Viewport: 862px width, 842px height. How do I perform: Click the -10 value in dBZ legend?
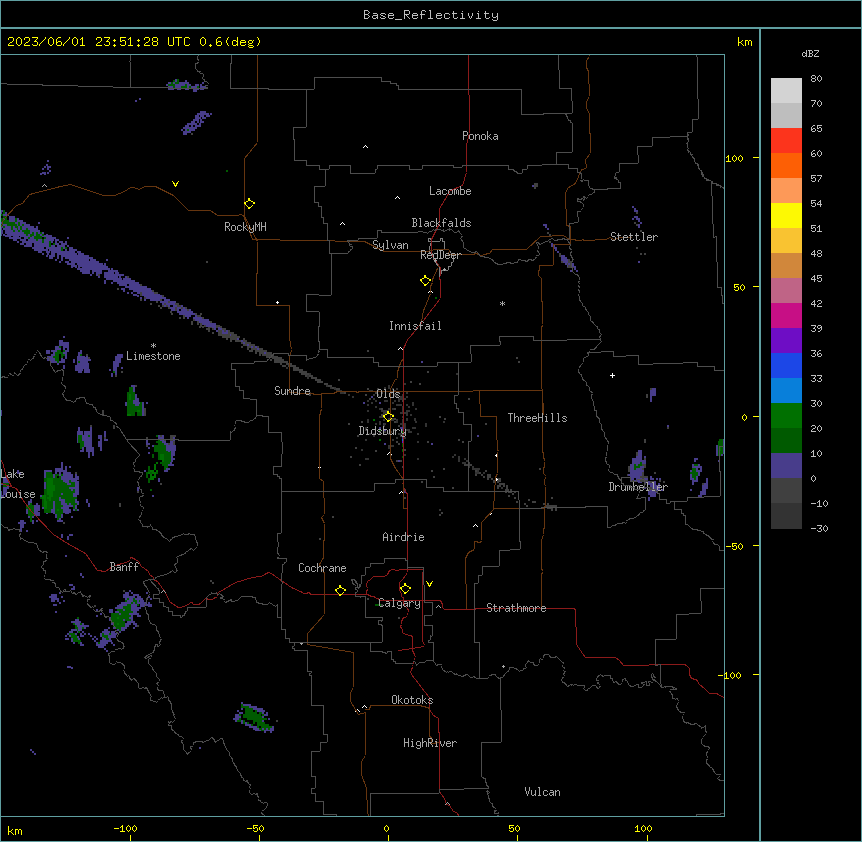819,503
